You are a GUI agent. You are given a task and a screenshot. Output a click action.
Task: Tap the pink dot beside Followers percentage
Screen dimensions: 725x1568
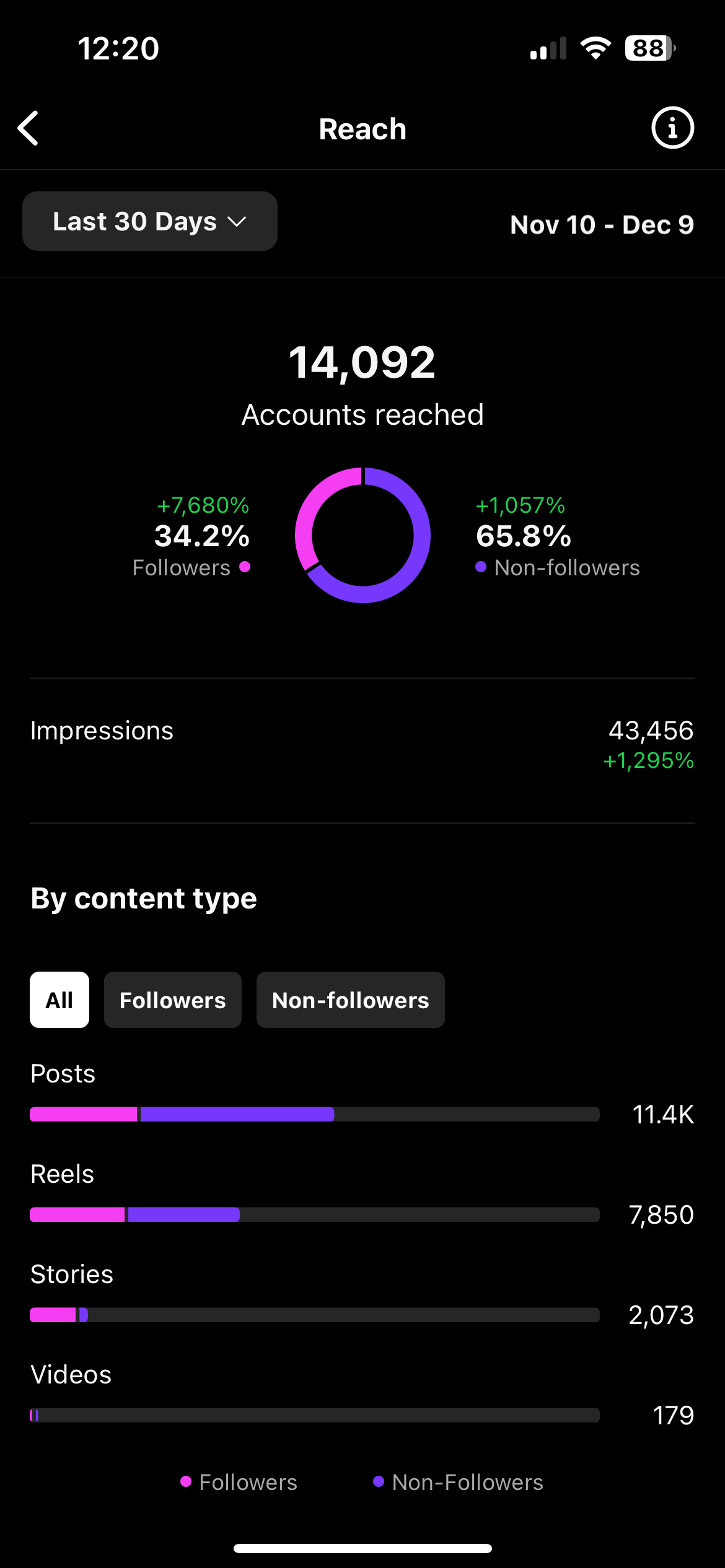pos(245,567)
